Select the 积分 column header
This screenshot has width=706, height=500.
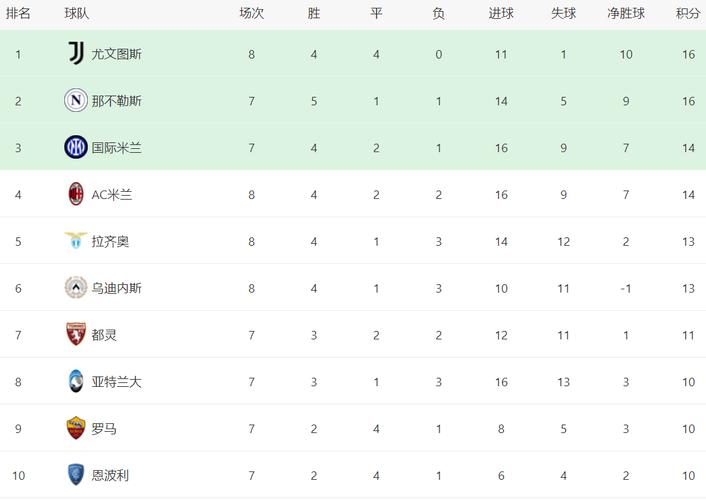pos(688,14)
